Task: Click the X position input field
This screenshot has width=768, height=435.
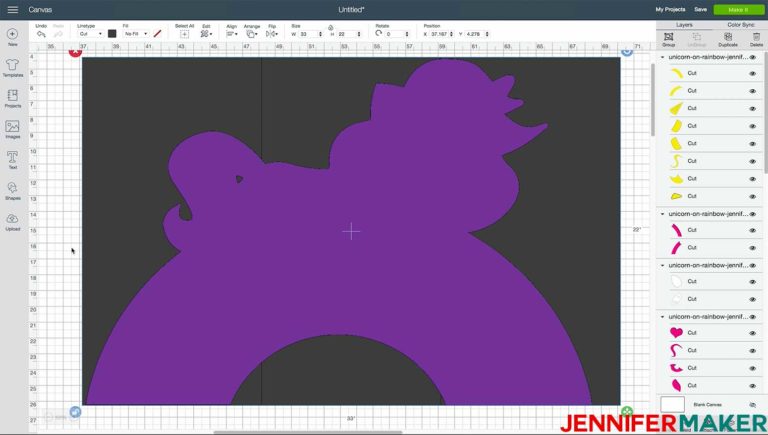Action: [x=439, y=34]
